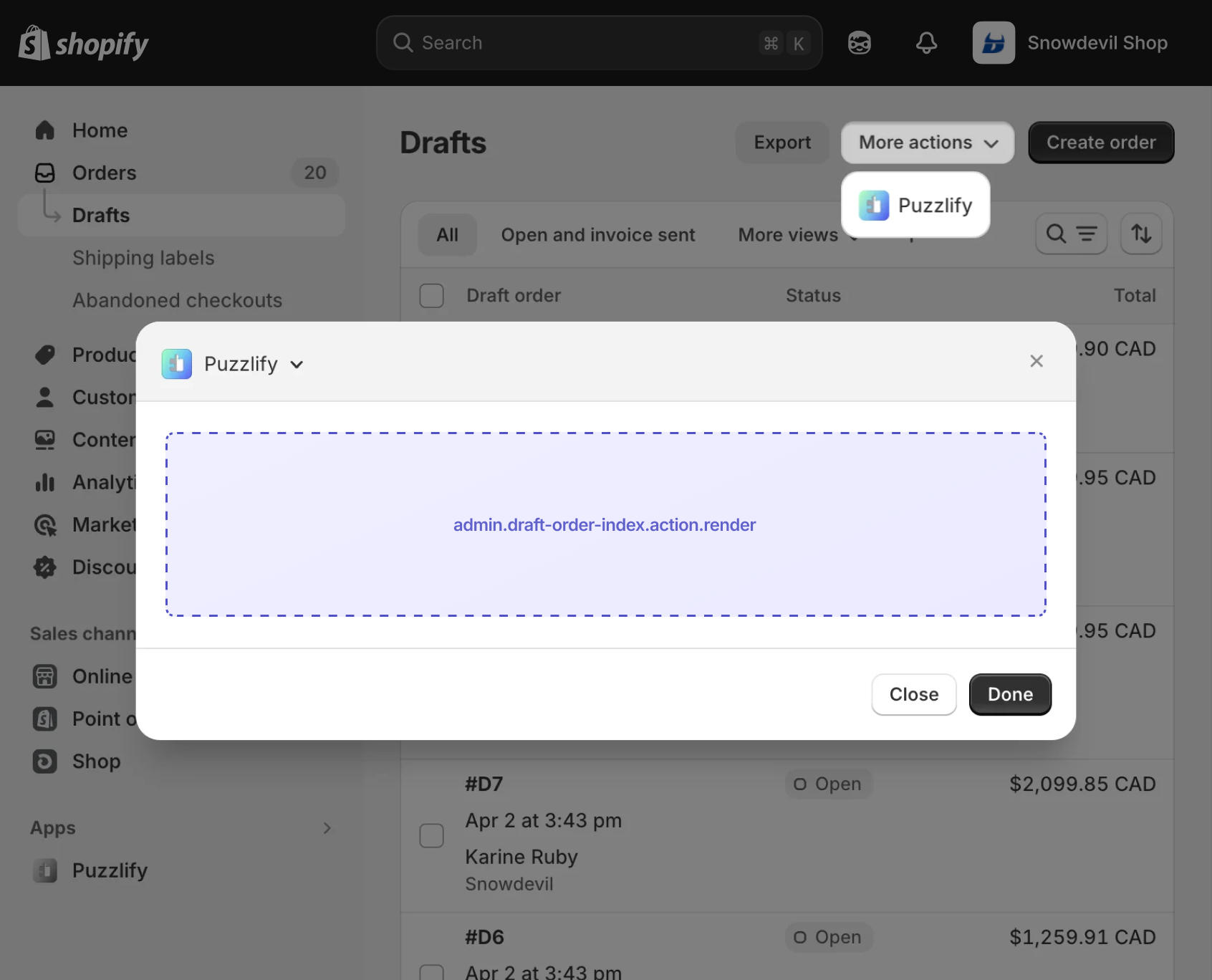Click the Point of Sale icon
1212x980 pixels.
click(x=45, y=719)
